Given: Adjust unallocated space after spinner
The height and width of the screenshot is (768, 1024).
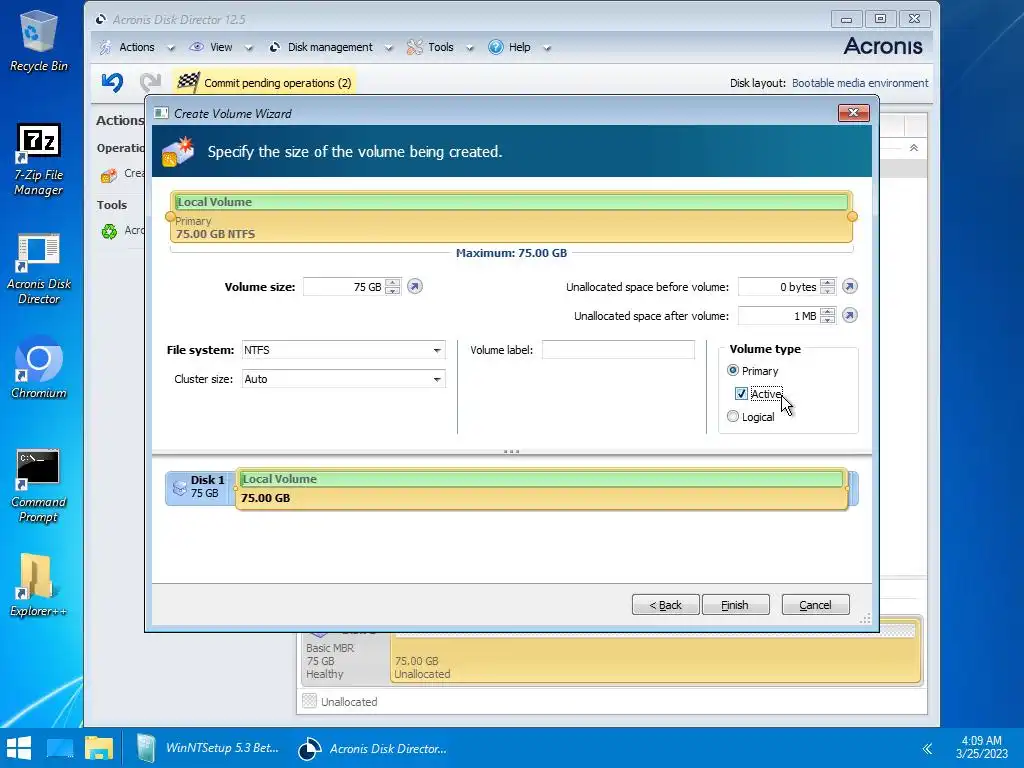Looking at the screenshot, I should pyautogui.click(x=827, y=315).
